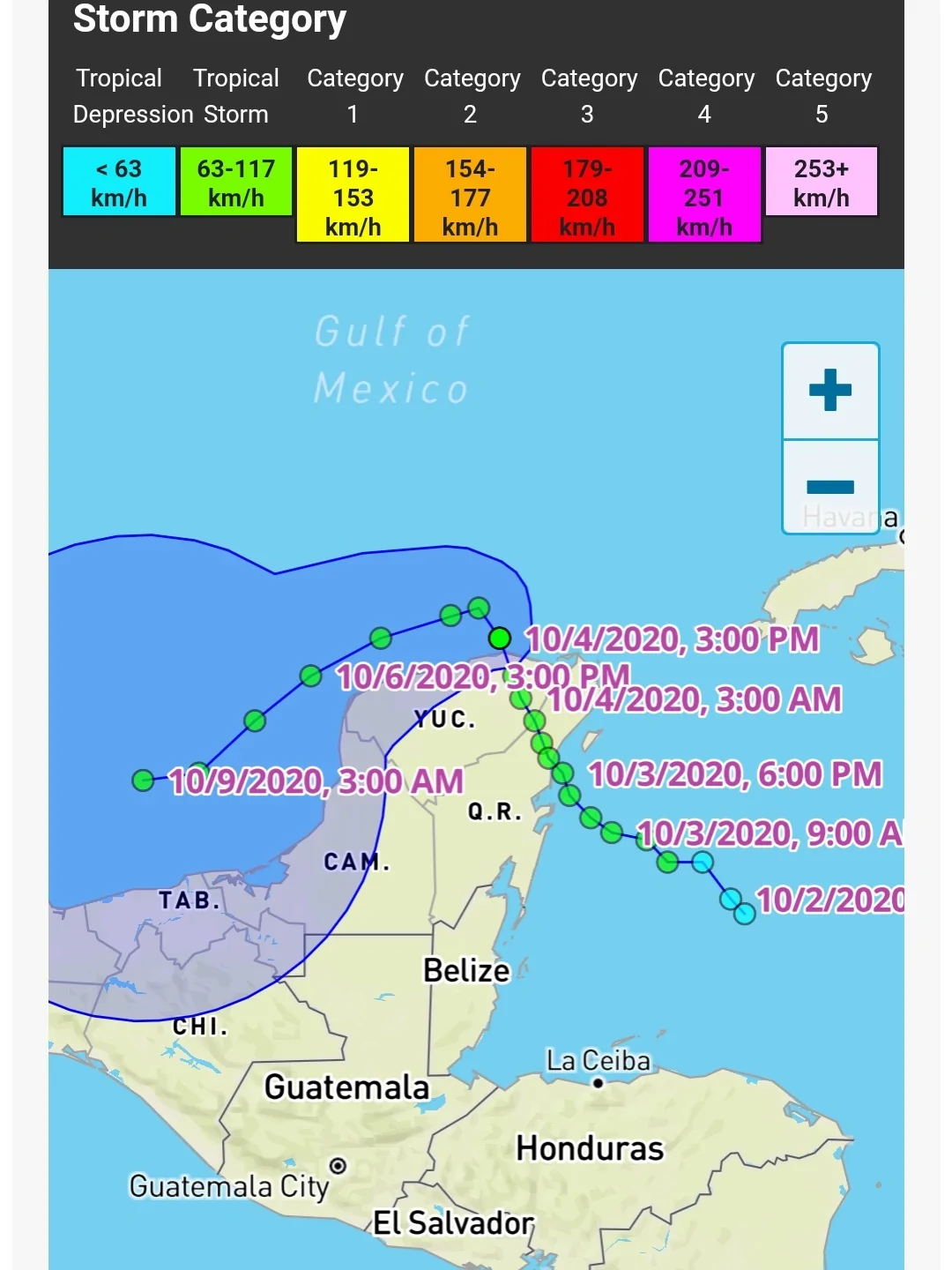The image size is (952, 1270).
Task: Click the yellow Category 1 swatch
Action: click(x=353, y=196)
